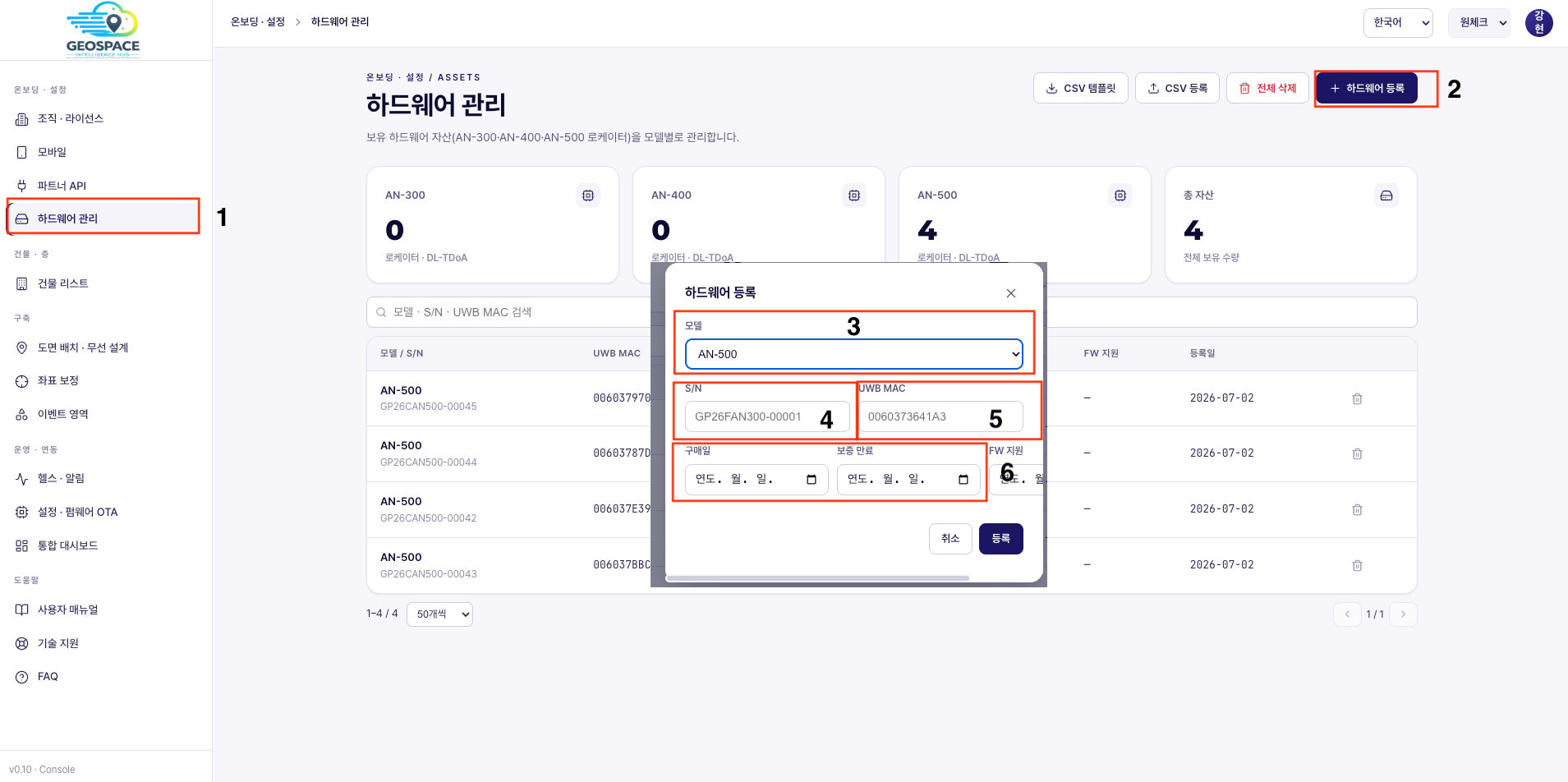Click the 통합 대시보드 grid icon
Screen dimensions: 1568x782
pyautogui.click(x=22, y=545)
